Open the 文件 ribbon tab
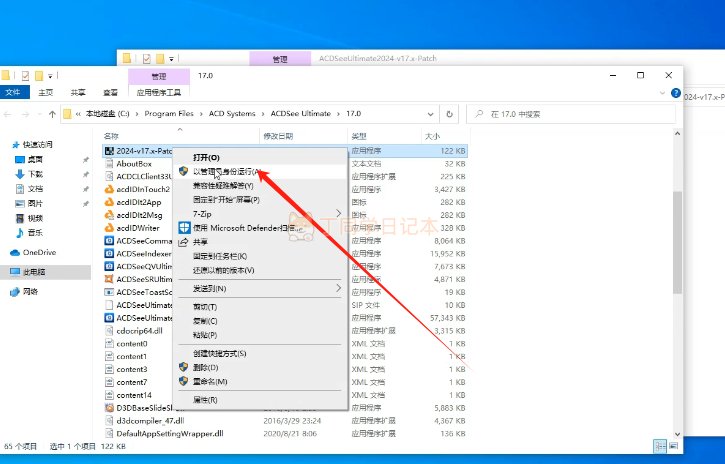The height and width of the screenshot is (464, 725). (x=13, y=92)
